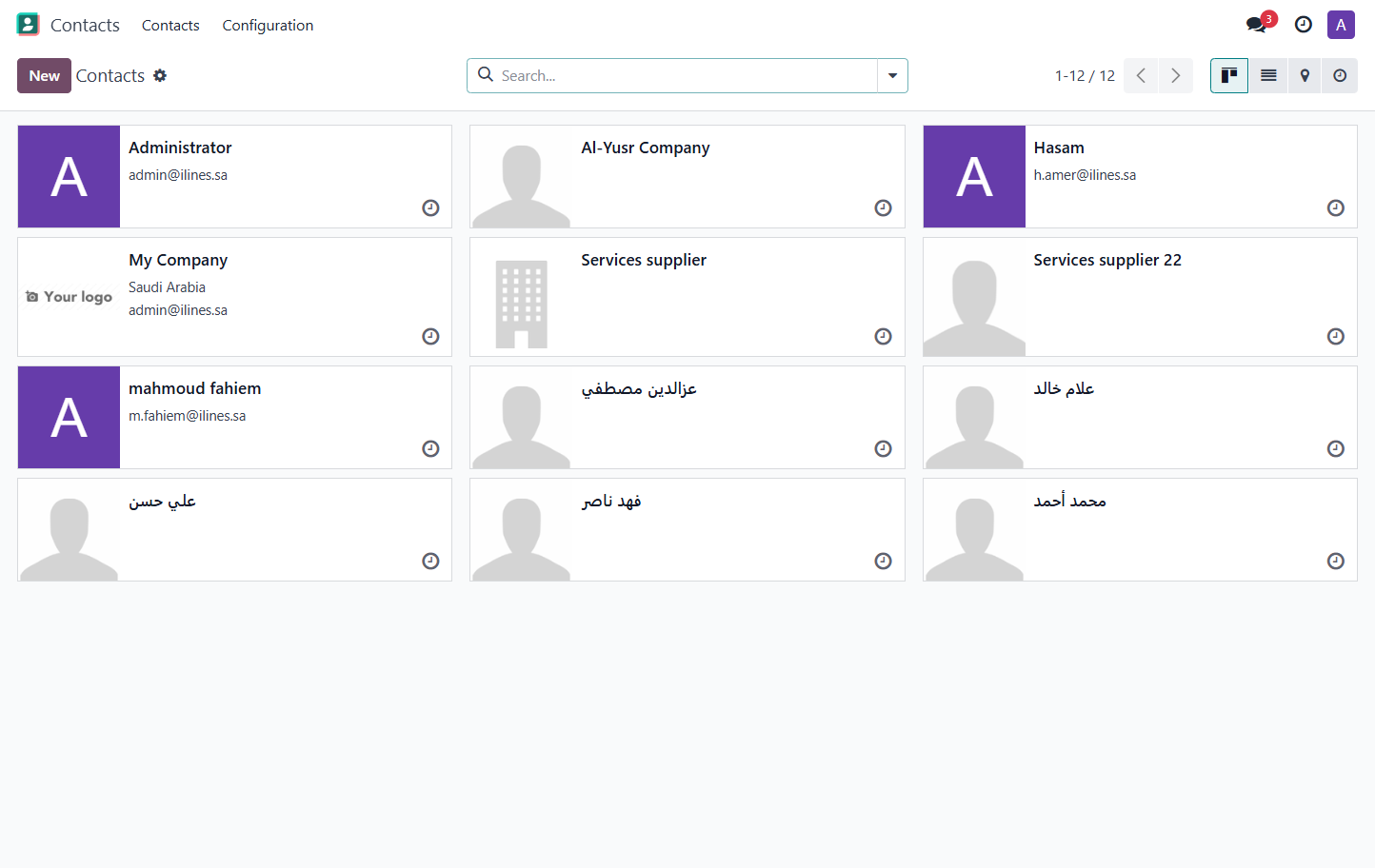Schedule activity on علي حسن card
Screen dimensions: 1375x868
(430, 561)
